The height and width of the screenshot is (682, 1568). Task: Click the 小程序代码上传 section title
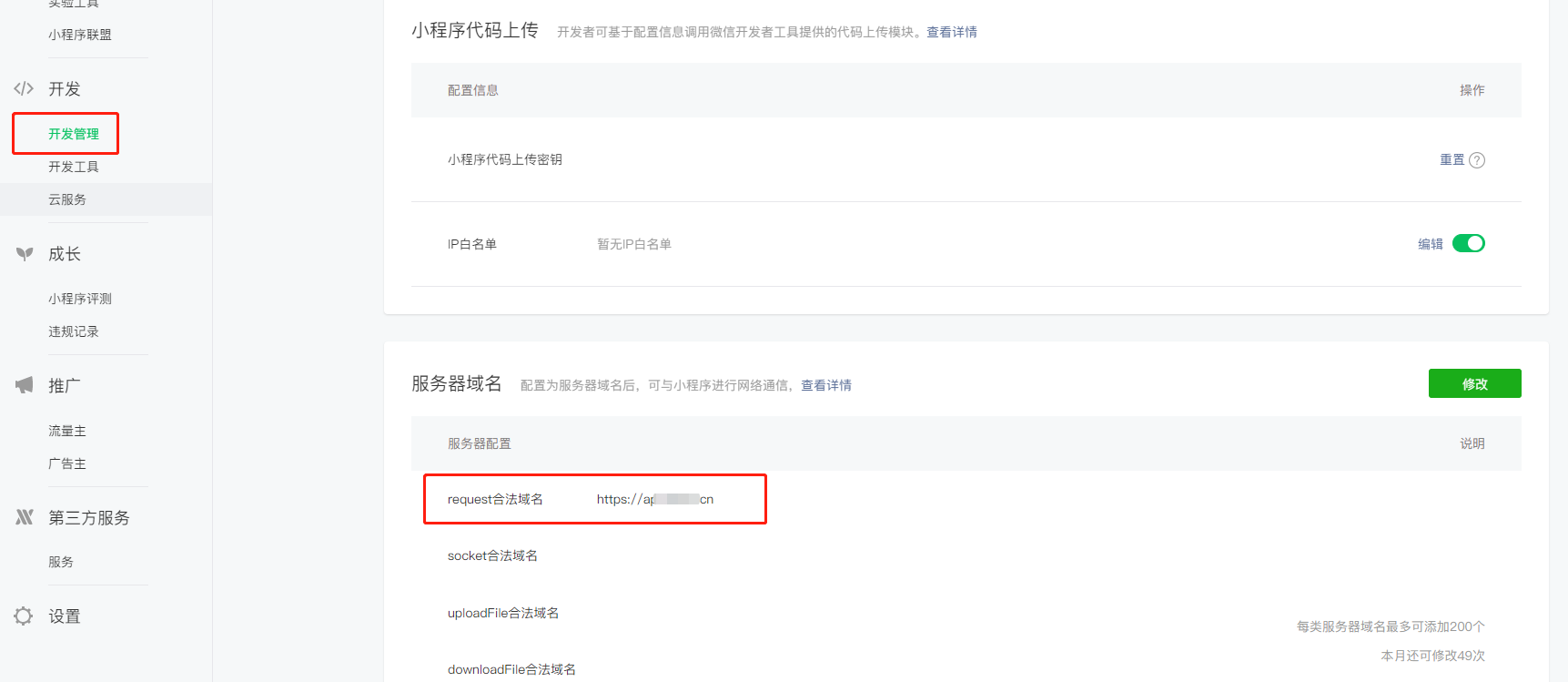475,31
